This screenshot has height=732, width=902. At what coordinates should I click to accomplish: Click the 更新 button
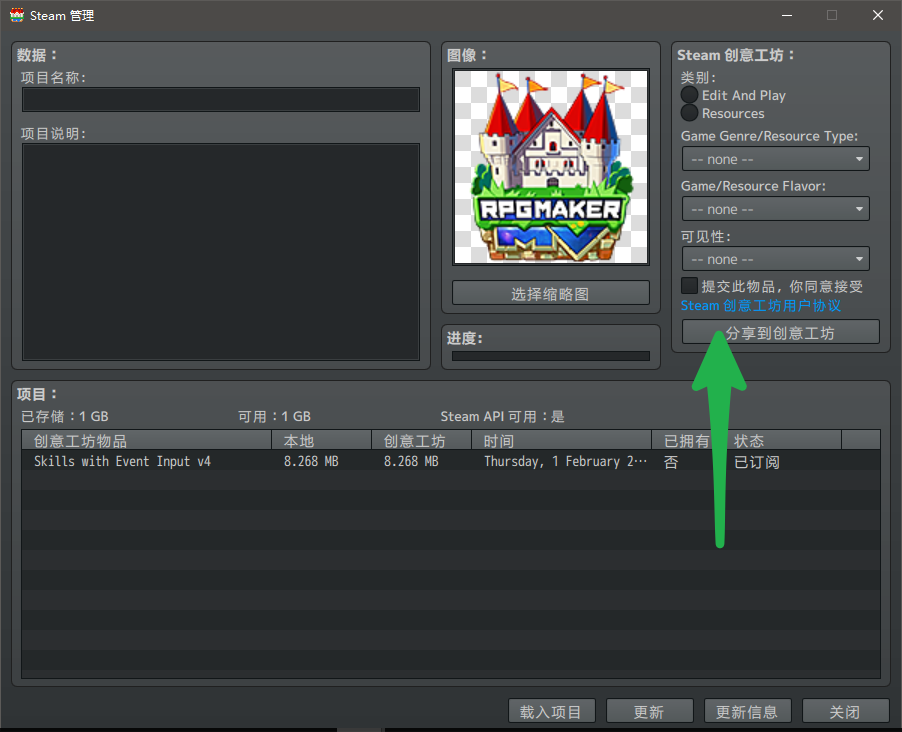(x=649, y=711)
